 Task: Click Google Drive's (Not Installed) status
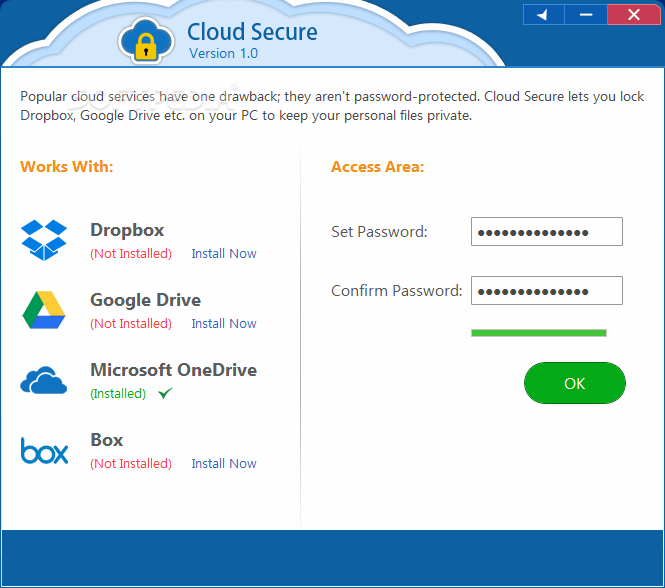(131, 324)
